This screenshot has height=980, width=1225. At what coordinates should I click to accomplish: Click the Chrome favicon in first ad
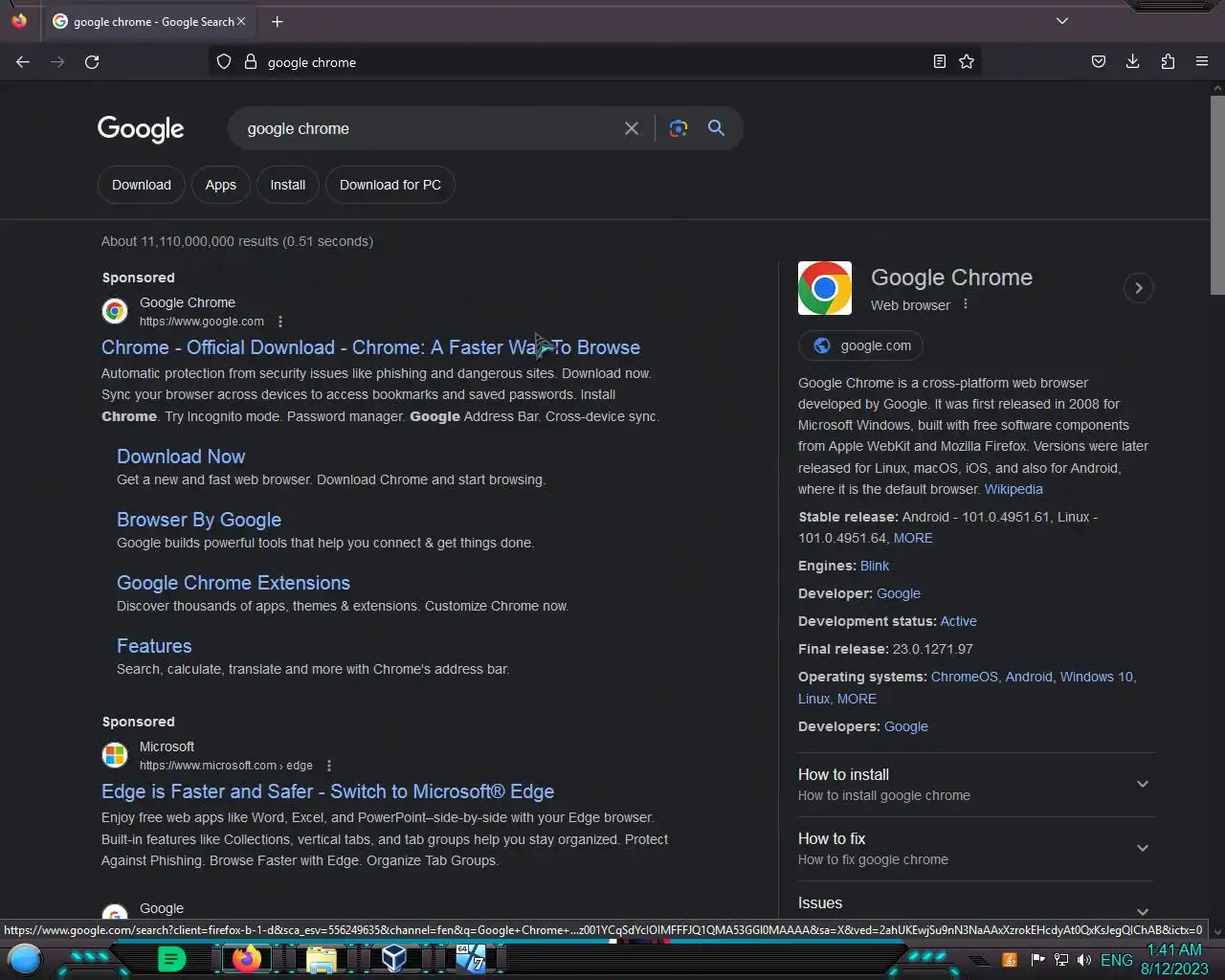[115, 311]
